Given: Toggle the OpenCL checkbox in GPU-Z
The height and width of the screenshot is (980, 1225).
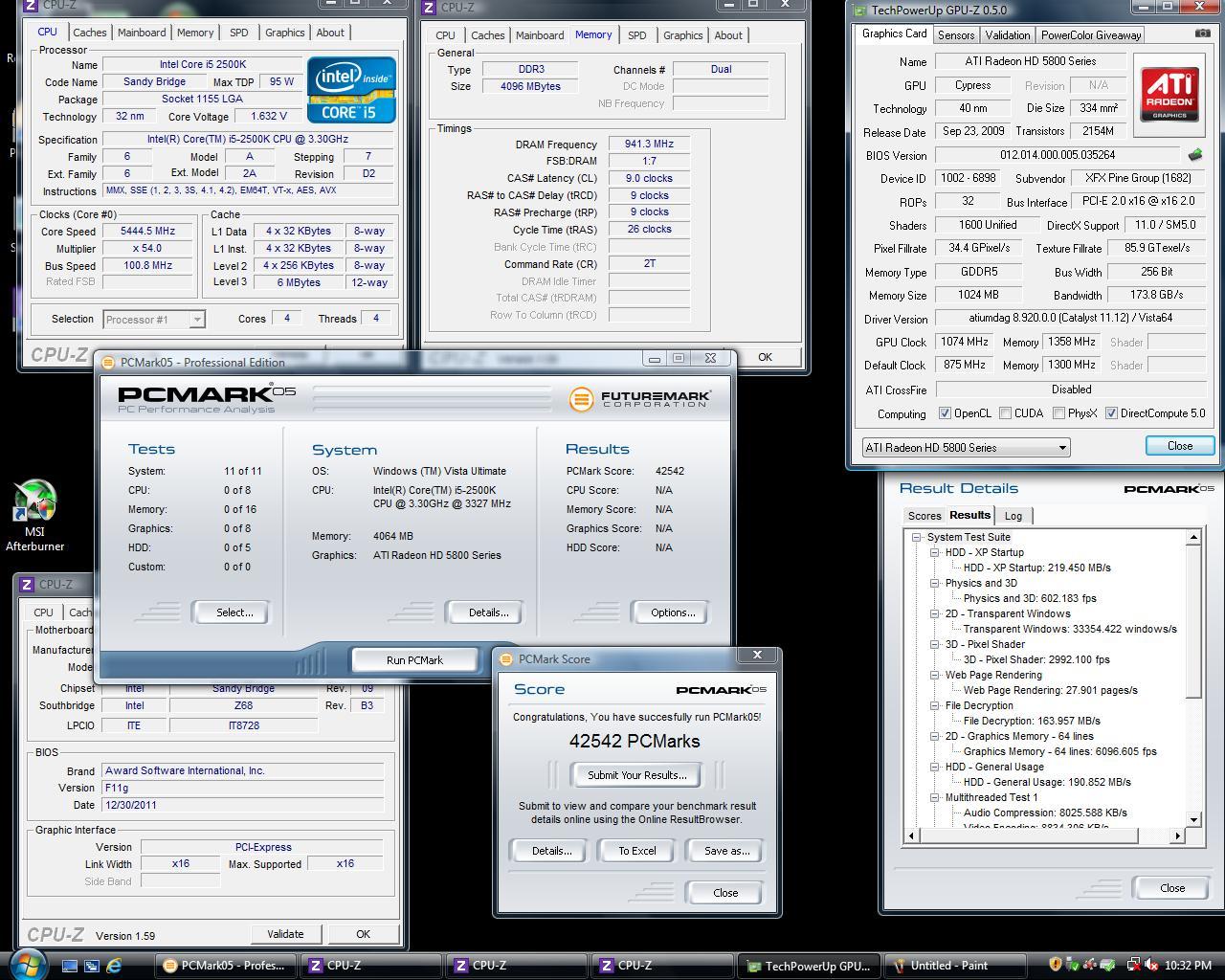Looking at the screenshot, I should point(945,413).
